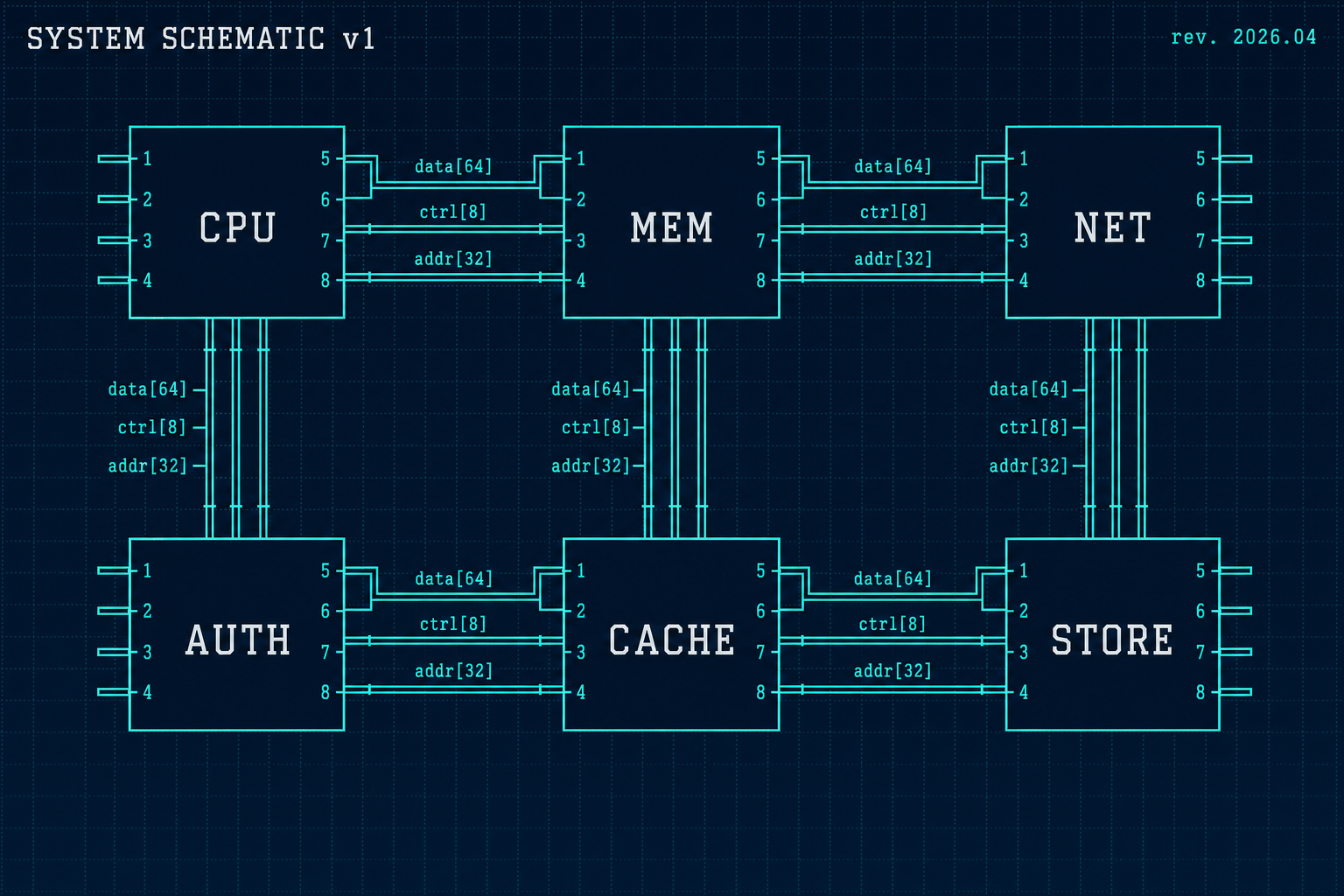Click data[64] label between MEM and NET
1344x896 pixels.
click(x=892, y=166)
